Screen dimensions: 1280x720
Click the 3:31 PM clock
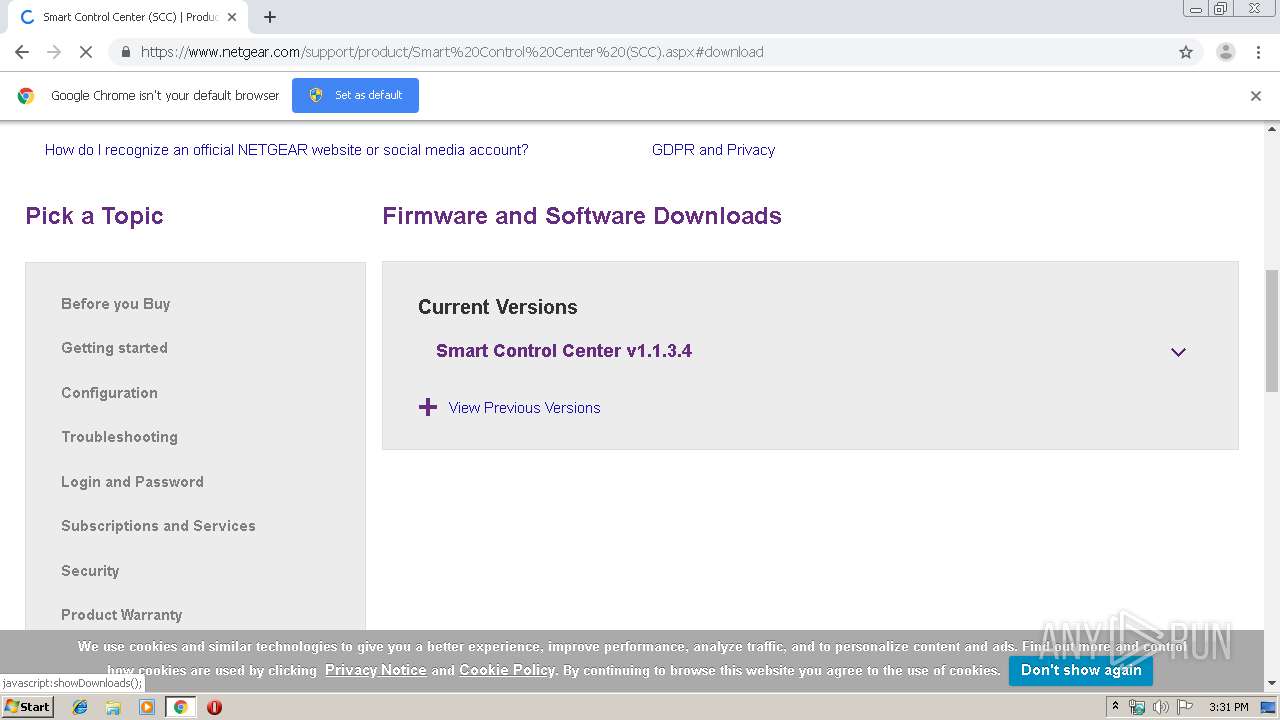coord(1229,707)
